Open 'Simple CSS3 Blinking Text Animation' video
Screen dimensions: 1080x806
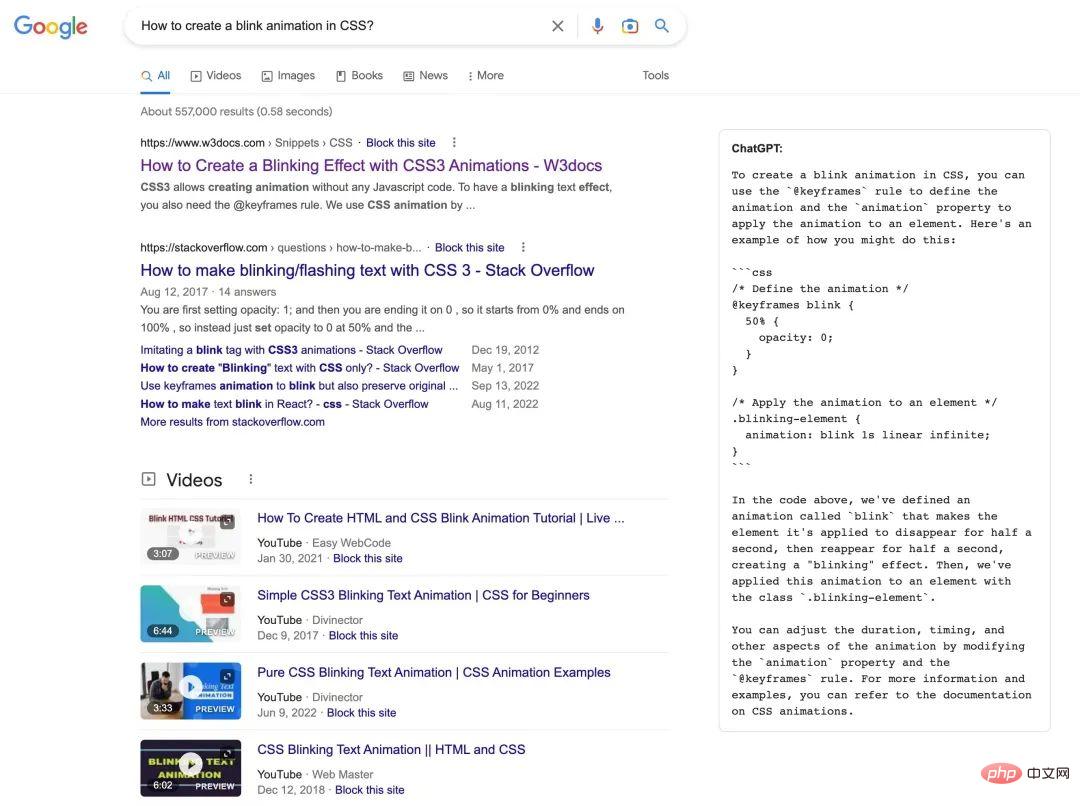424,595
